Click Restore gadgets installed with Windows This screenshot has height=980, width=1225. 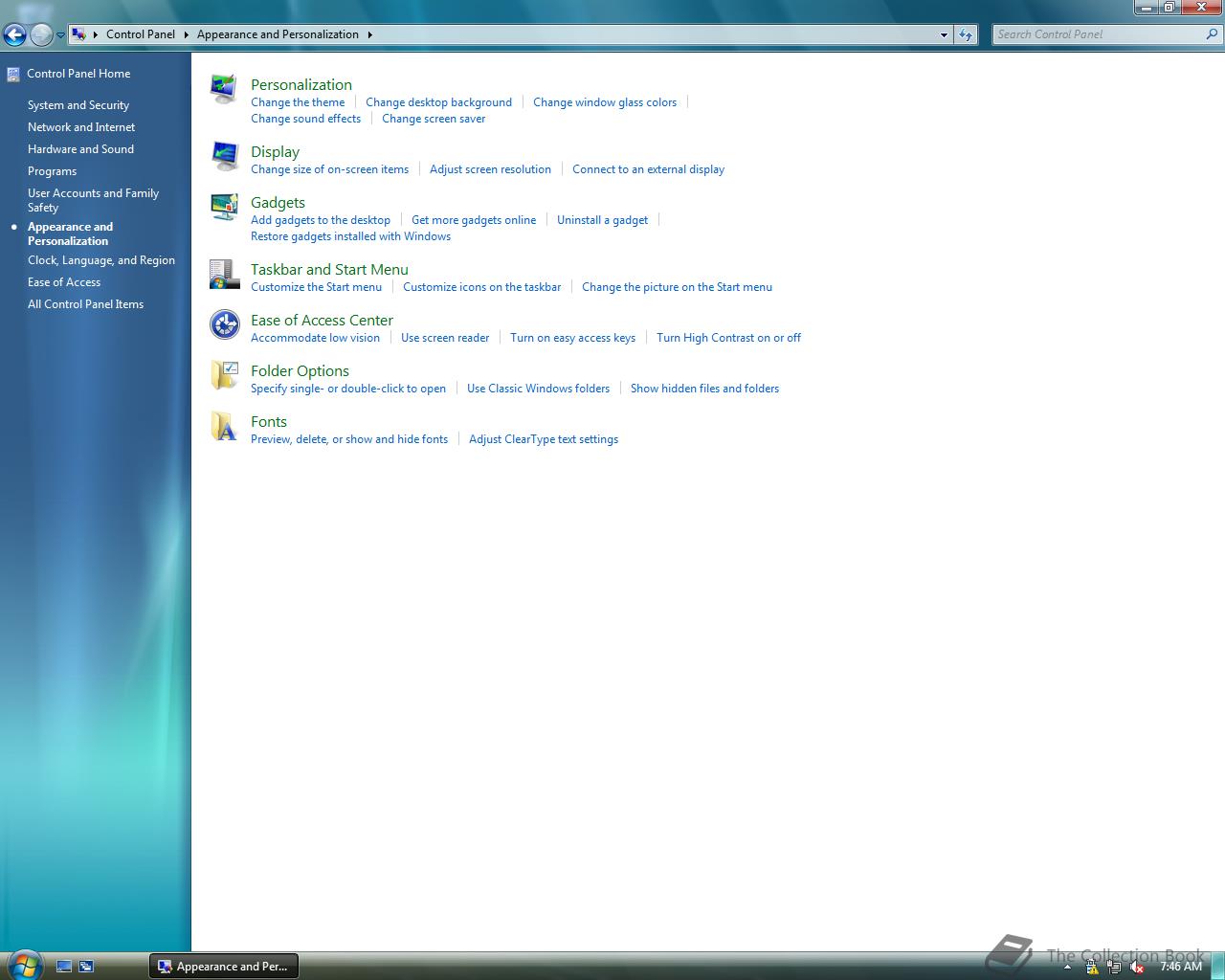[x=350, y=236]
